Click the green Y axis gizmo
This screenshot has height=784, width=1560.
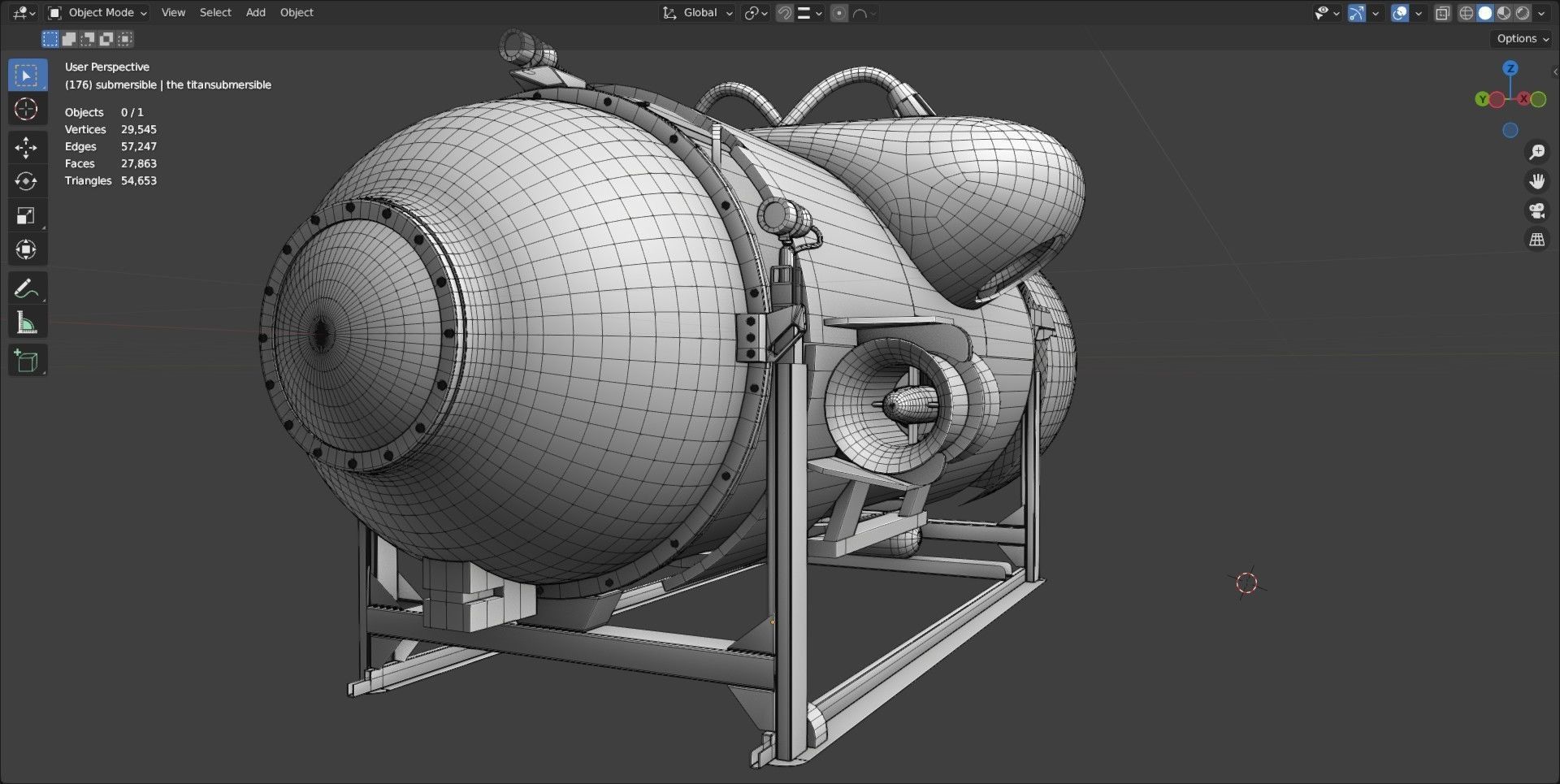coord(1483,99)
